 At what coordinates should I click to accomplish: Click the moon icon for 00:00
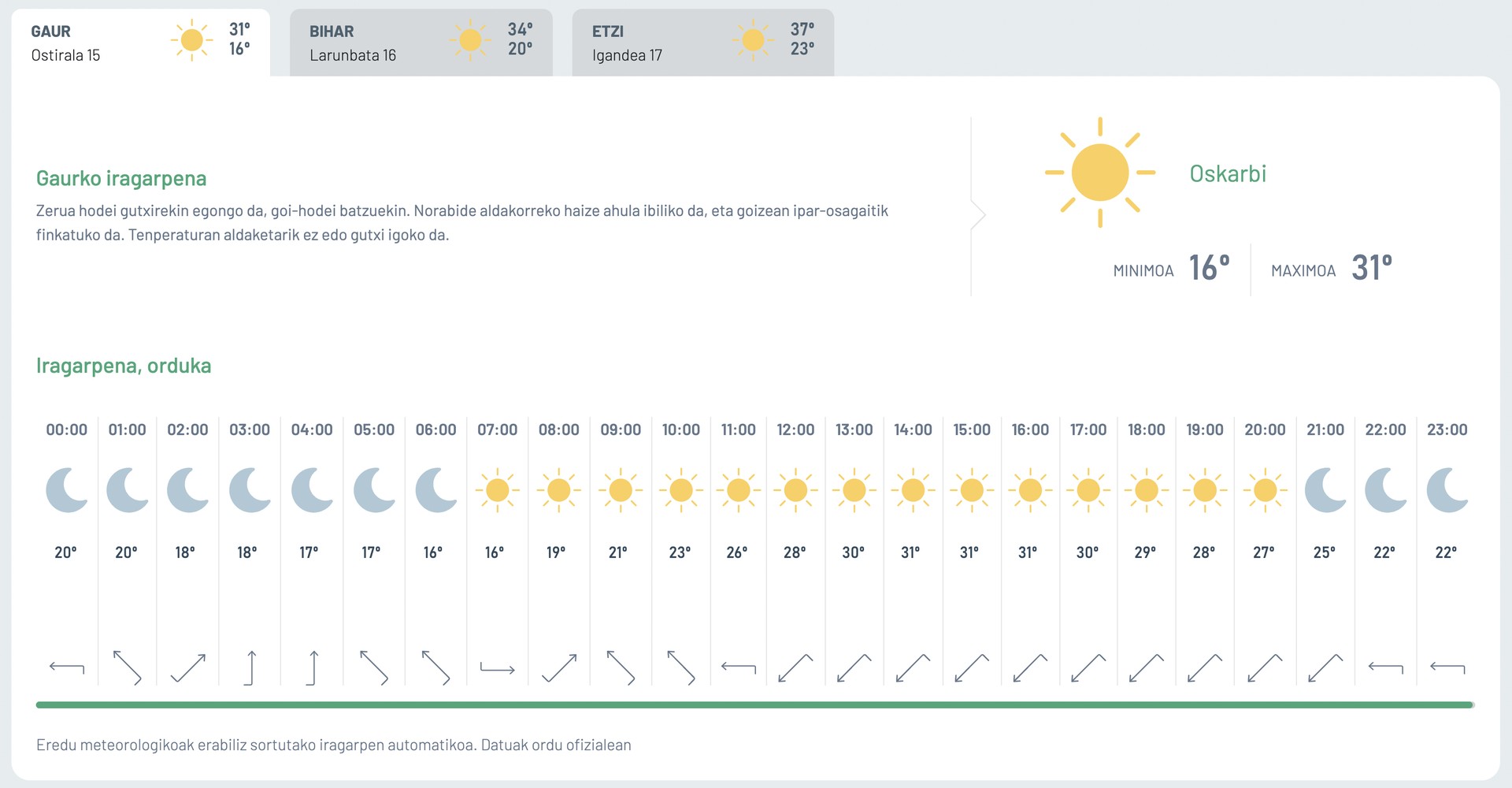[67, 490]
